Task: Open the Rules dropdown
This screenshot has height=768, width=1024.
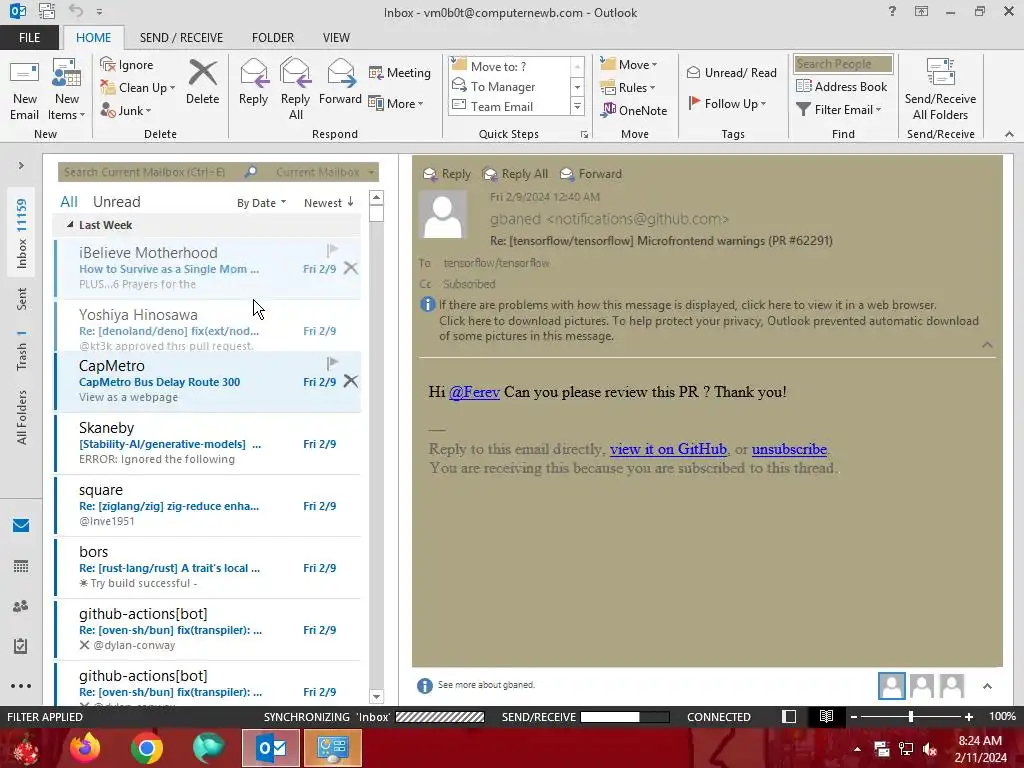Action: (628, 88)
